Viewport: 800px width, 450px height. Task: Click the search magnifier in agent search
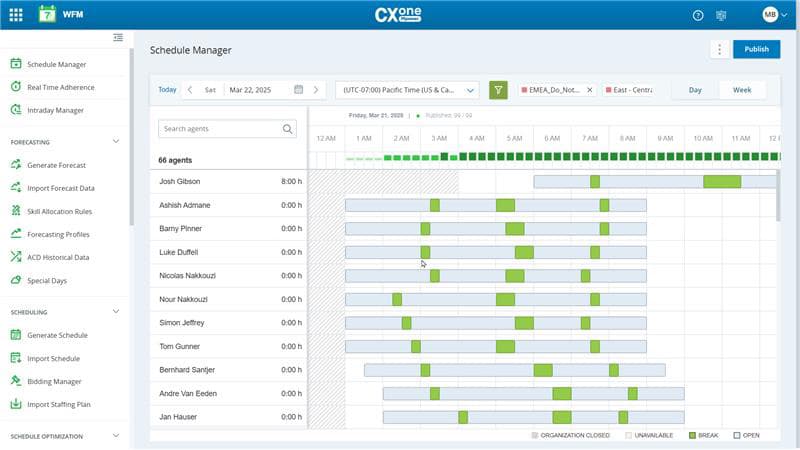(x=288, y=129)
